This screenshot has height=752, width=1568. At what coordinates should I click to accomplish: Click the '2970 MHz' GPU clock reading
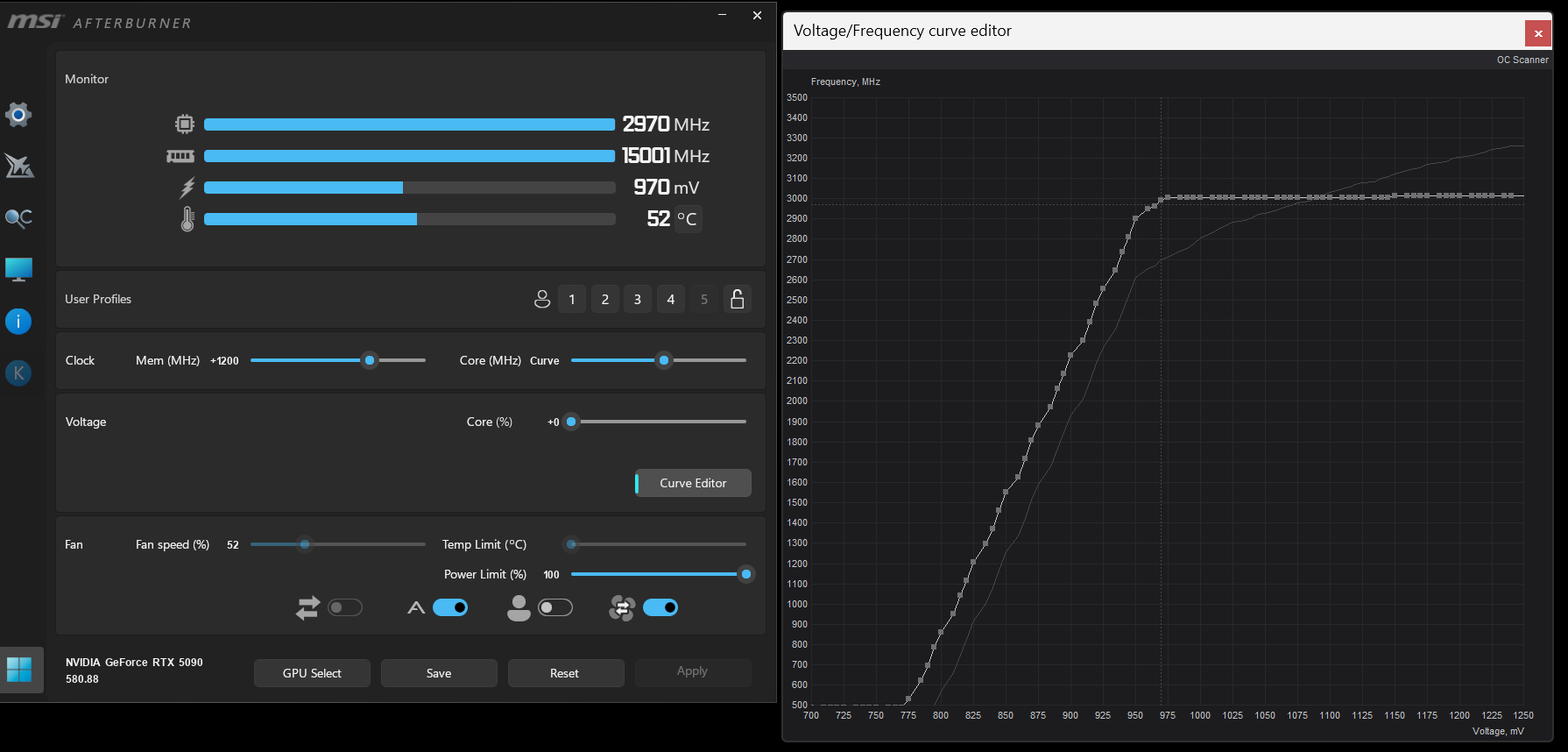coord(666,124)
